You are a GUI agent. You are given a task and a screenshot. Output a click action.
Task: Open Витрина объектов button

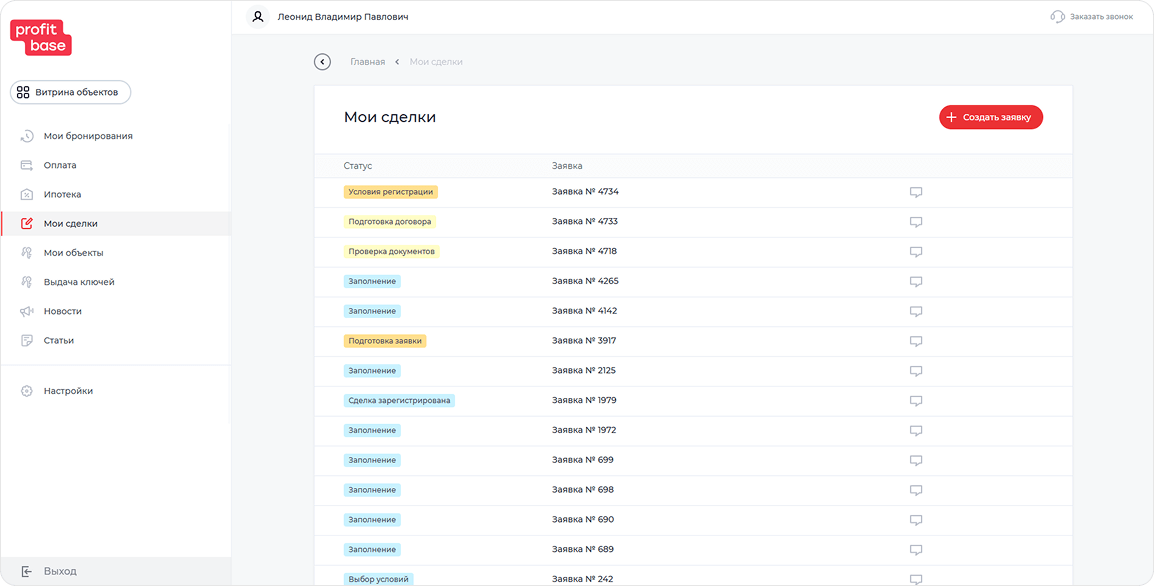coord(70,92)
